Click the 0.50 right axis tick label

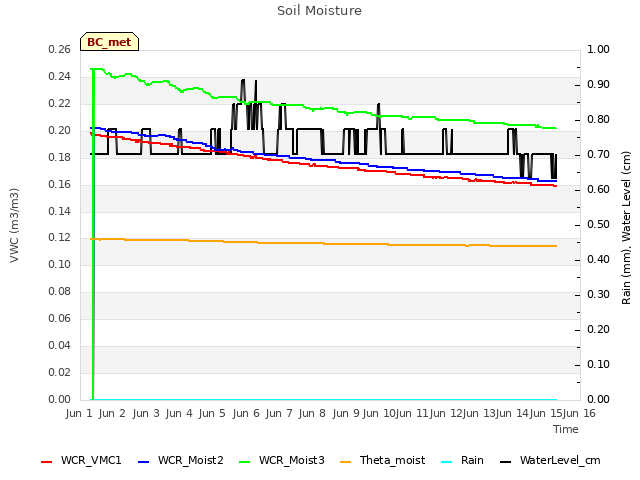tap(598, 224)
